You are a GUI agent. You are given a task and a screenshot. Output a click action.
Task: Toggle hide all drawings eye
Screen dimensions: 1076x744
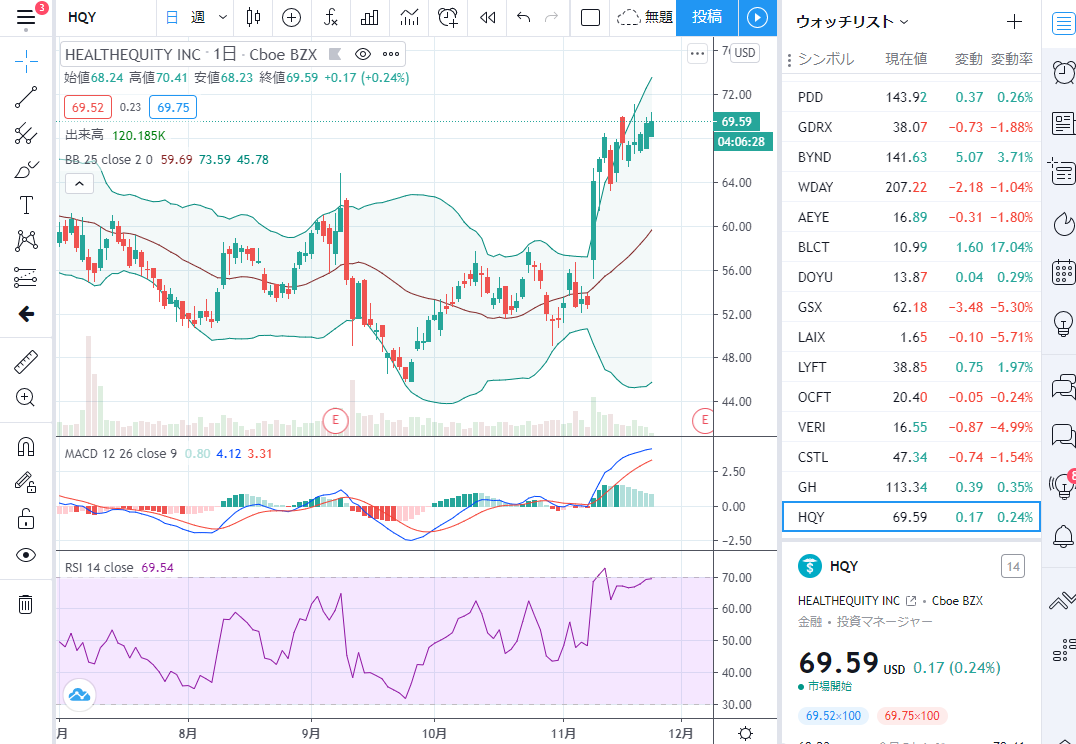tap(26, 555)
